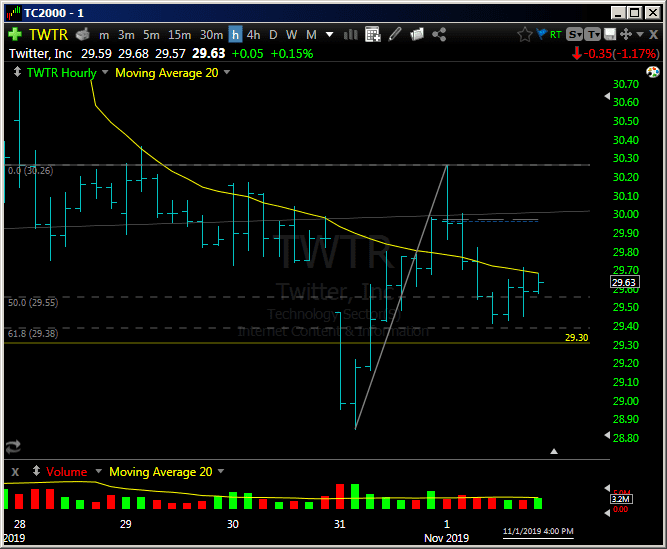Switch to the 30m timeframe
The width and height of the screenshot is (667, 549).
coord(211,35)
